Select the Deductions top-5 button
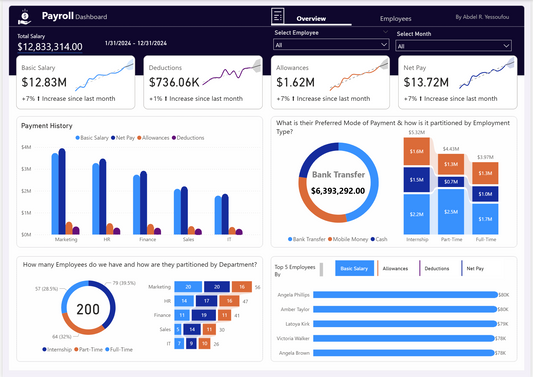The height and width of the screenshot is (377, 533). click(x=437, y=268)
